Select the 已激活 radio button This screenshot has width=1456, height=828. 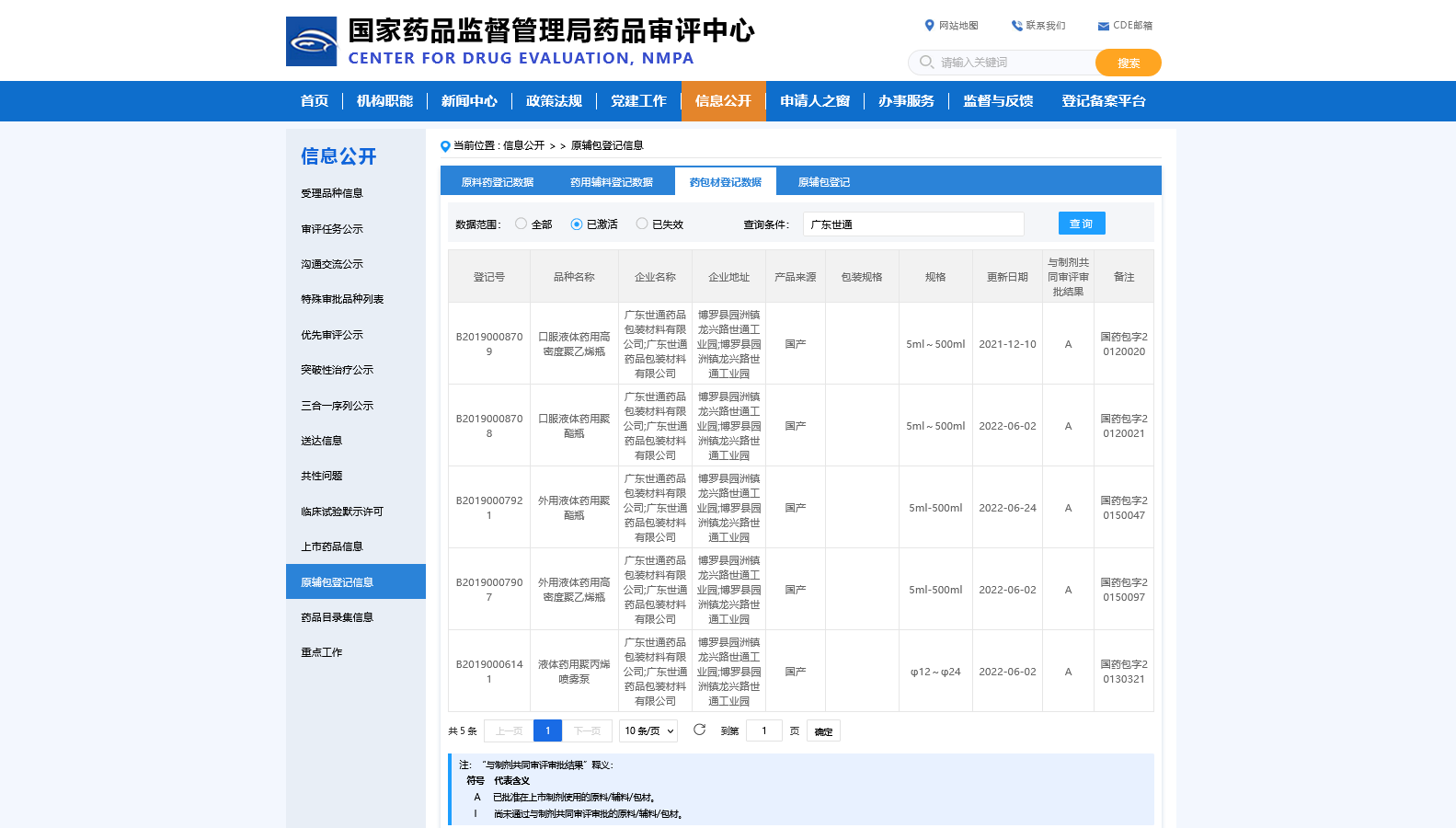576,224
